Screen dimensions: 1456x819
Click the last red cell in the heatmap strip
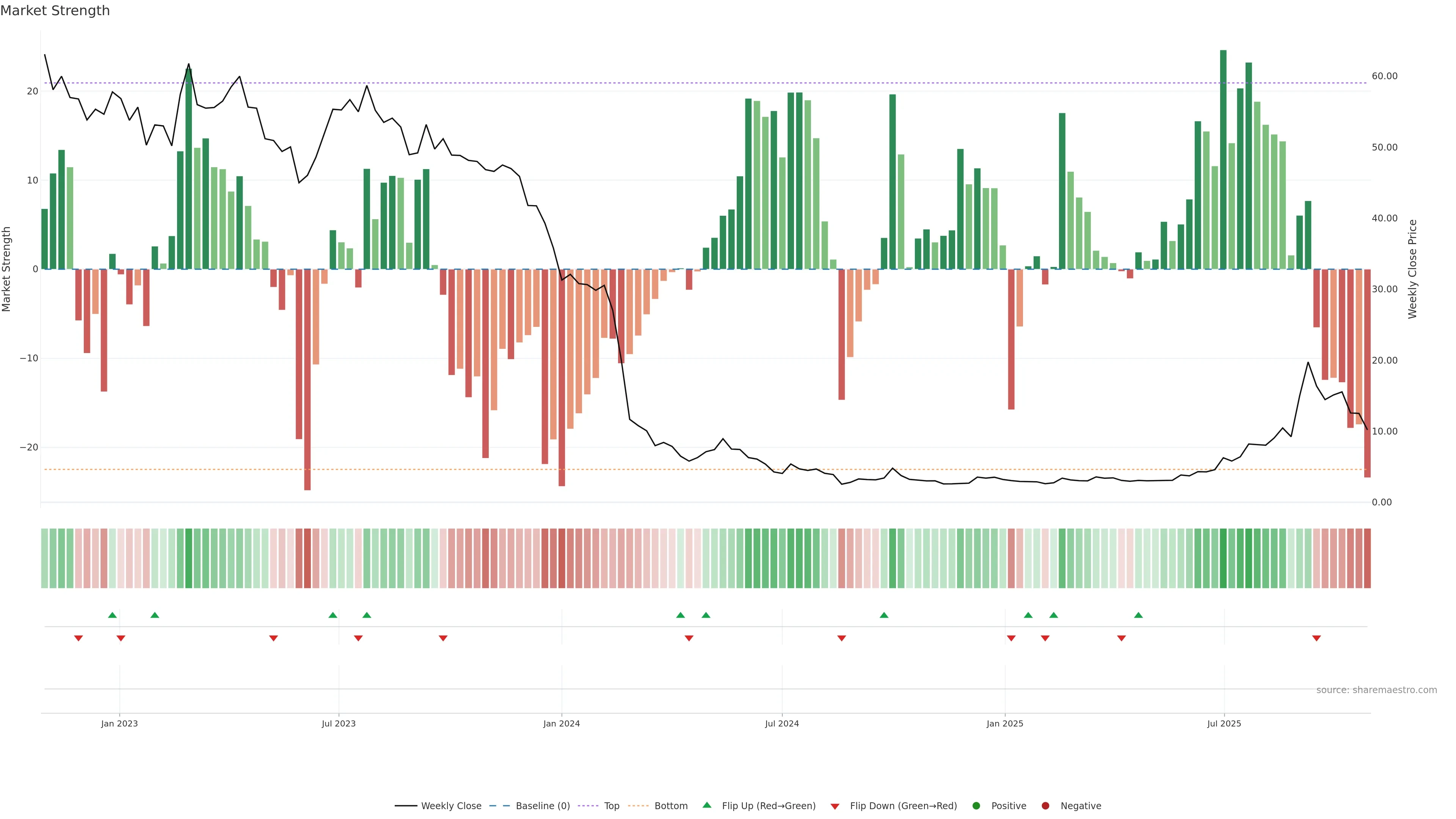(x=1367, y=558)
